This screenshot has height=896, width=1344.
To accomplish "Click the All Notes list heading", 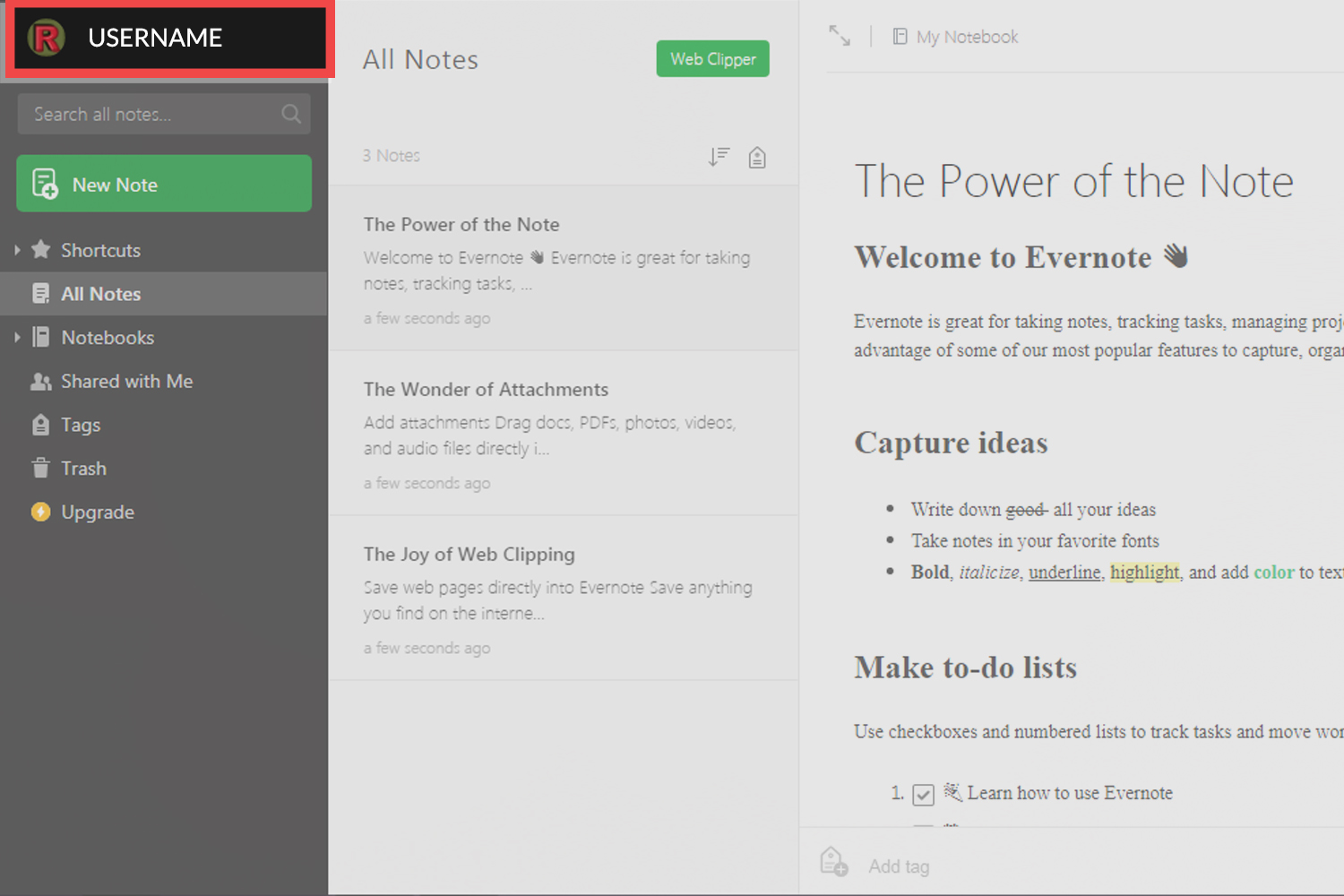I will click(x=420, y=59).
